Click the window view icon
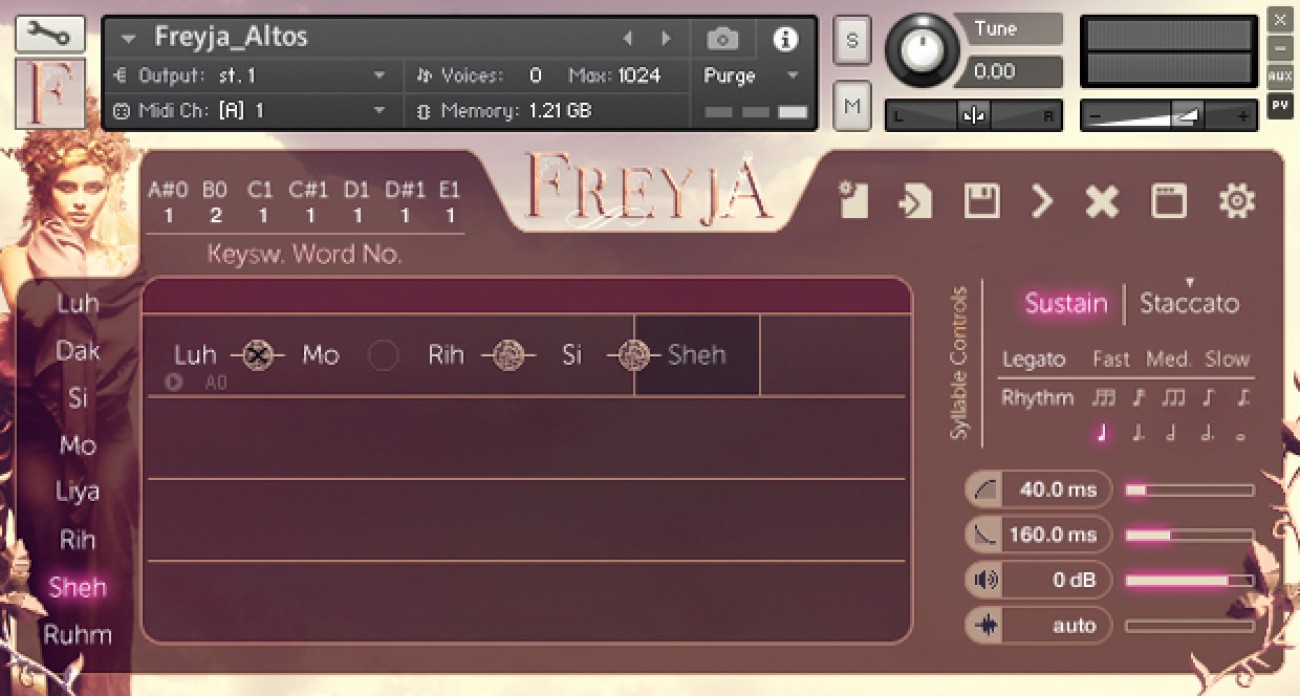The height and width of the screenshot is (696, 1300). (1168, 202)
